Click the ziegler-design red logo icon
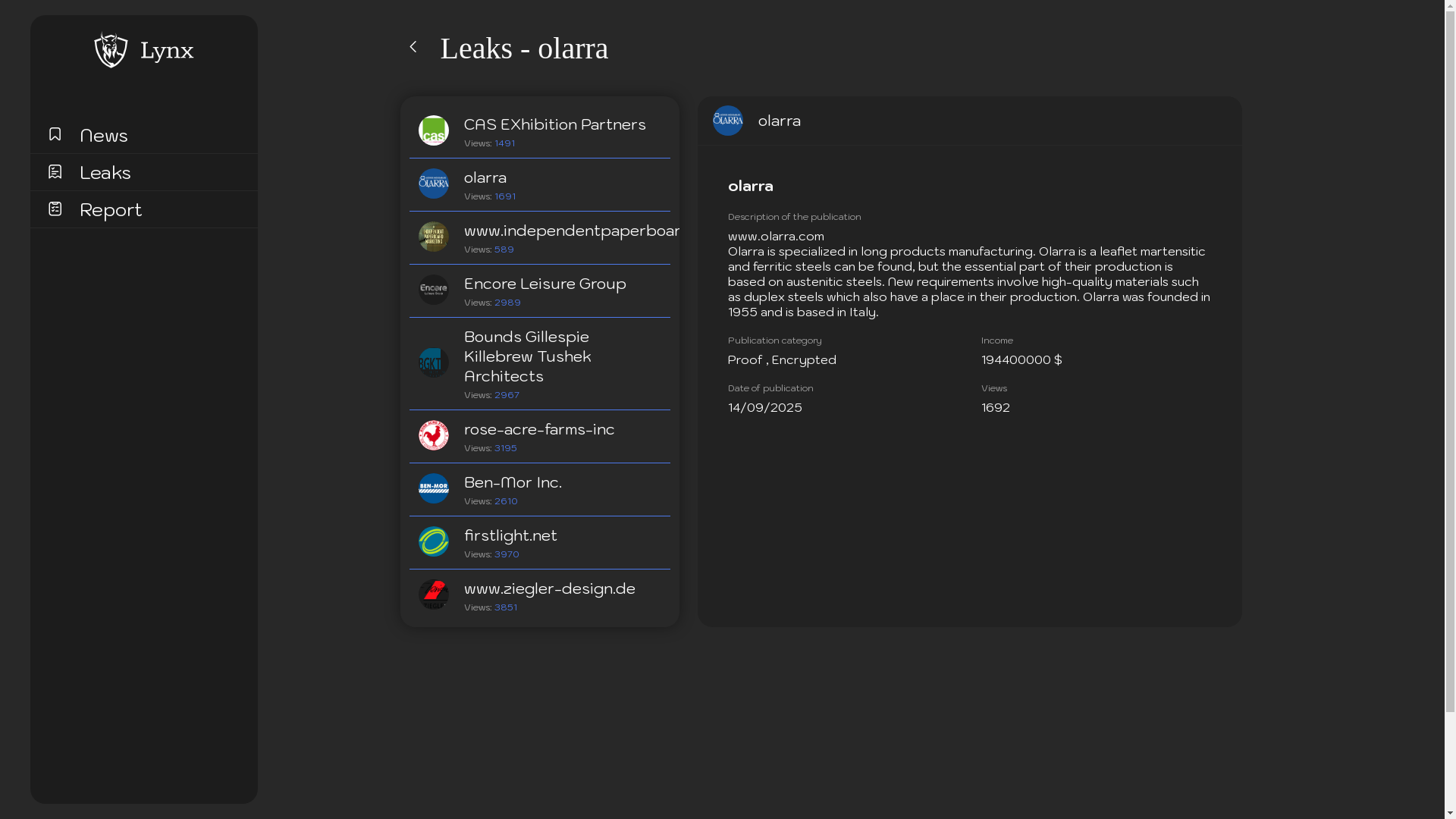This screenshot has height=819, width=1456. [434, 595]
